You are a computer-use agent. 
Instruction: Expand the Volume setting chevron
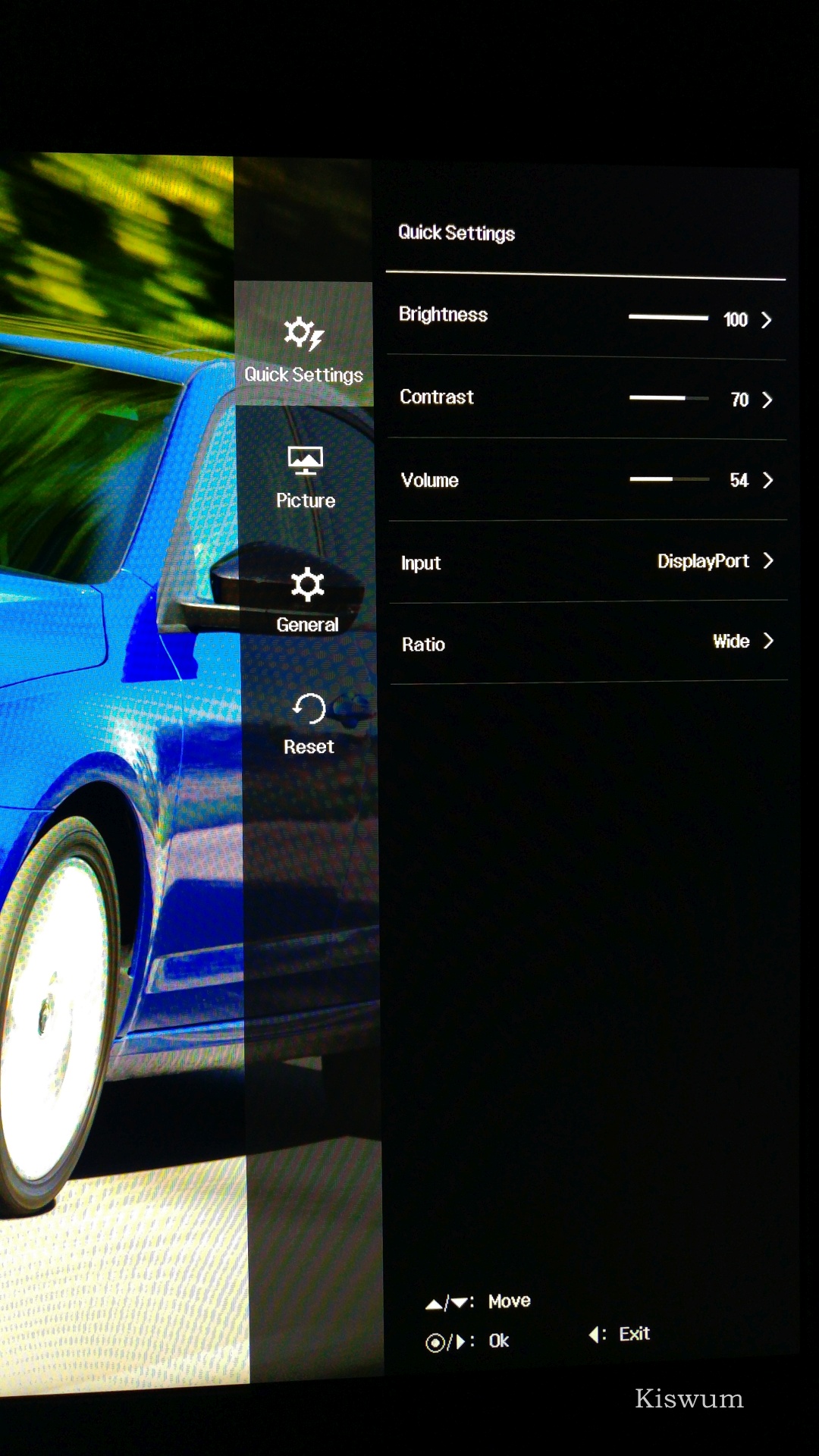(x=767, y=480)
